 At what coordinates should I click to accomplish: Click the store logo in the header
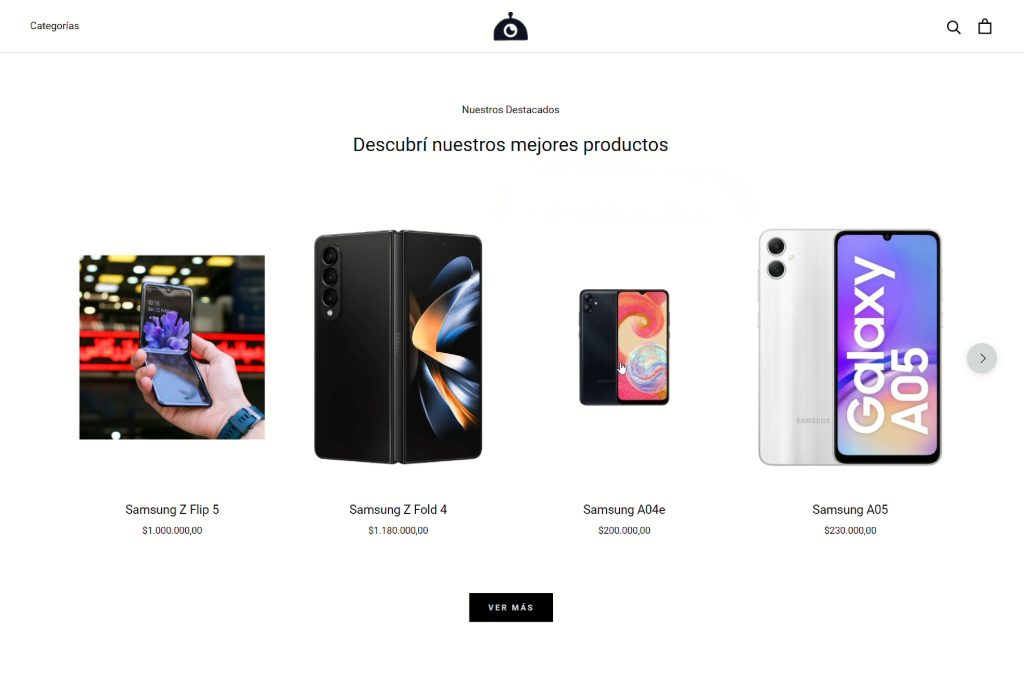[x=511, y=27]
